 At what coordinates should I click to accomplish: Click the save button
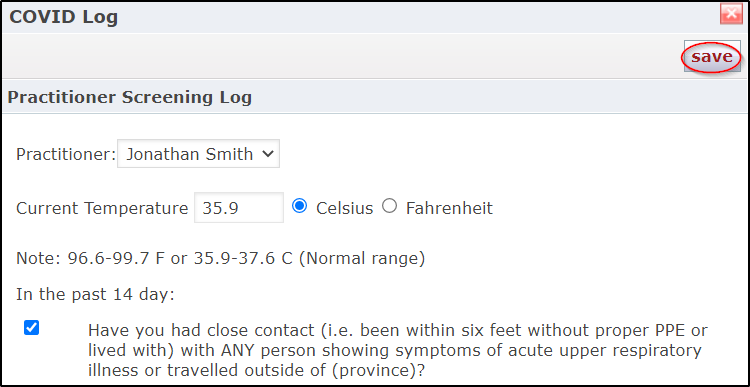click(712, 57)
